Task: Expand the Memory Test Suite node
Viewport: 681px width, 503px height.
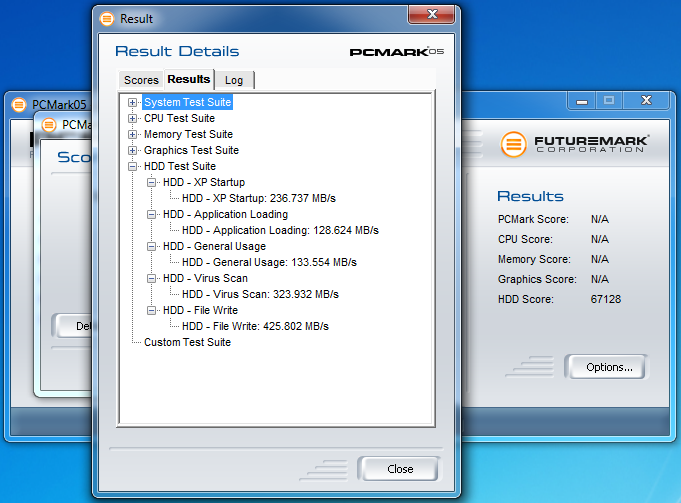Action: point(132,135)
